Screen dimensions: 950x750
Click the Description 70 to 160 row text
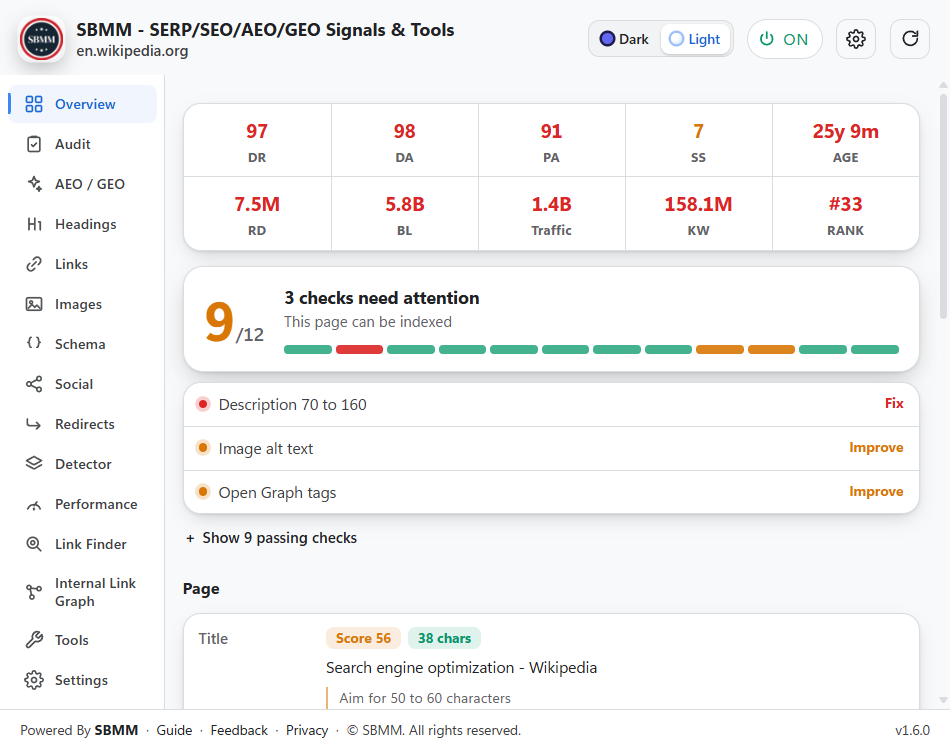click(293, 405)
